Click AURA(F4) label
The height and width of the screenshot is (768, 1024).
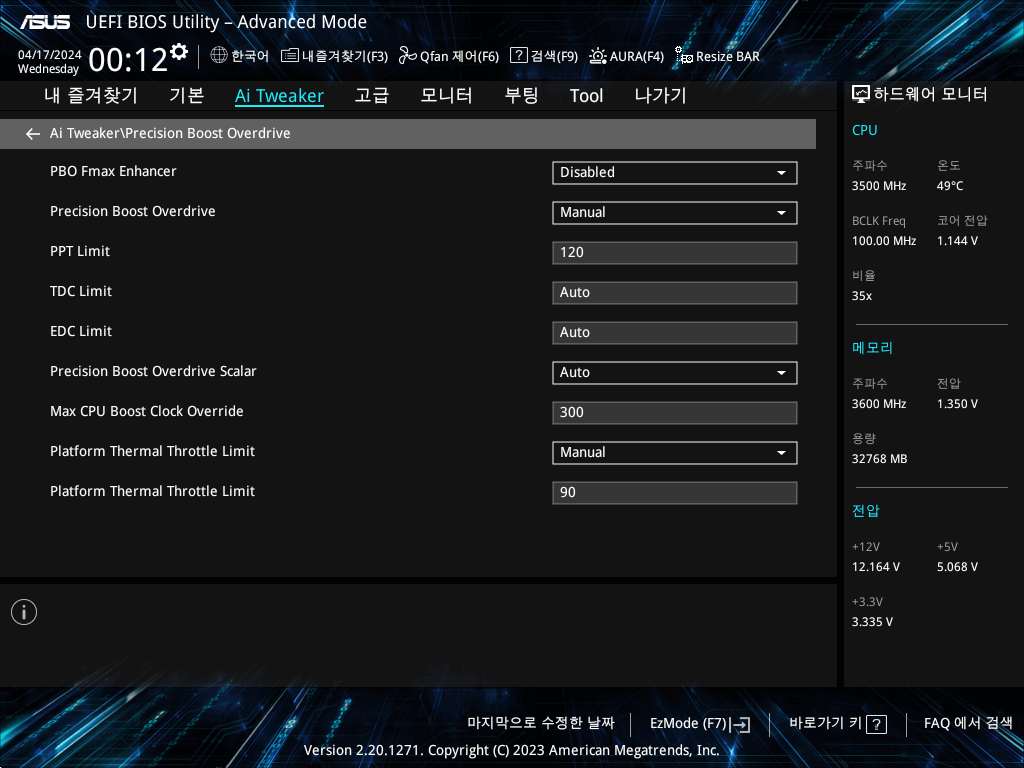(x=637, y=56)
